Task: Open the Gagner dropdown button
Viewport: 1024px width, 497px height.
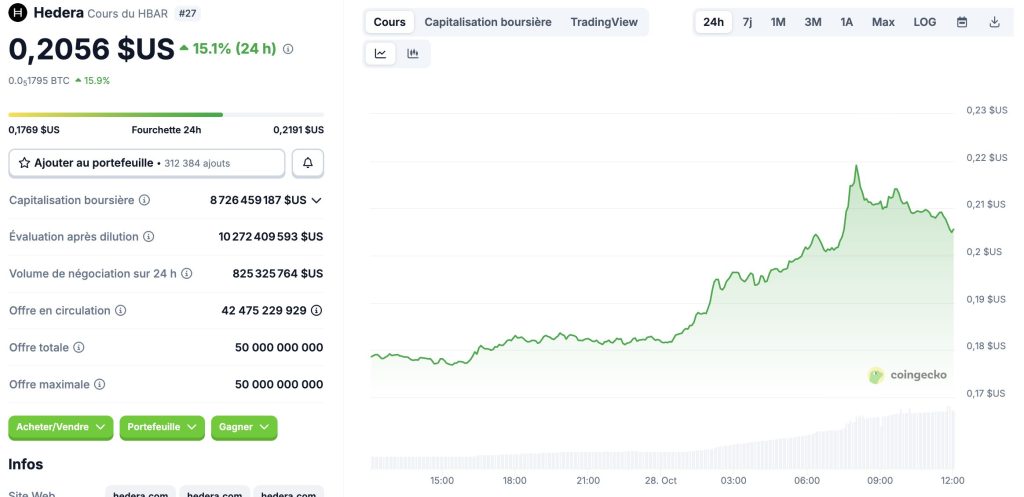Action: click(x=243, y=427)
